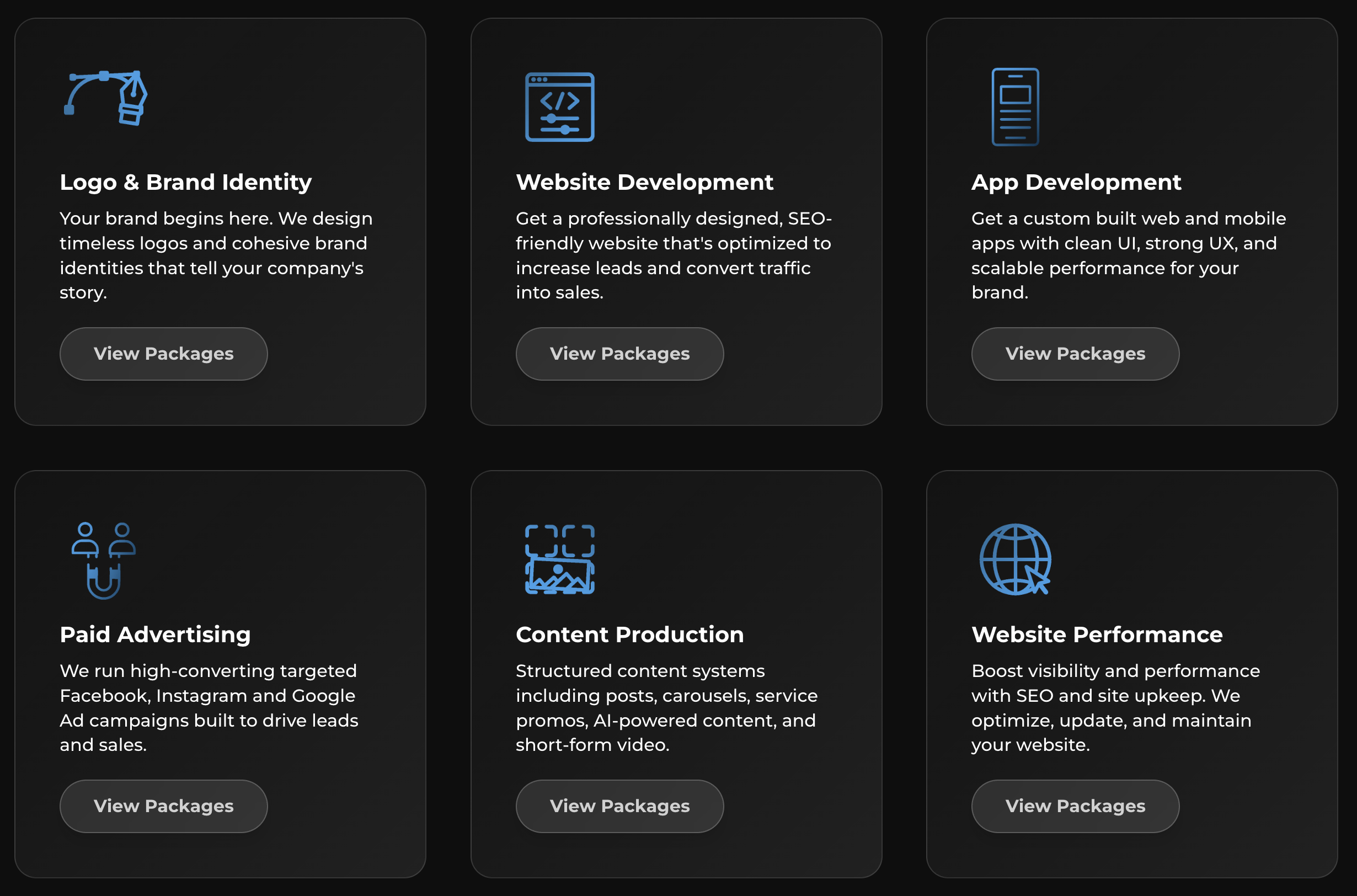
Task: Click the 'Get a professionally designed, SEO-friendly' paragraph
Action: (x=674, y=255)
